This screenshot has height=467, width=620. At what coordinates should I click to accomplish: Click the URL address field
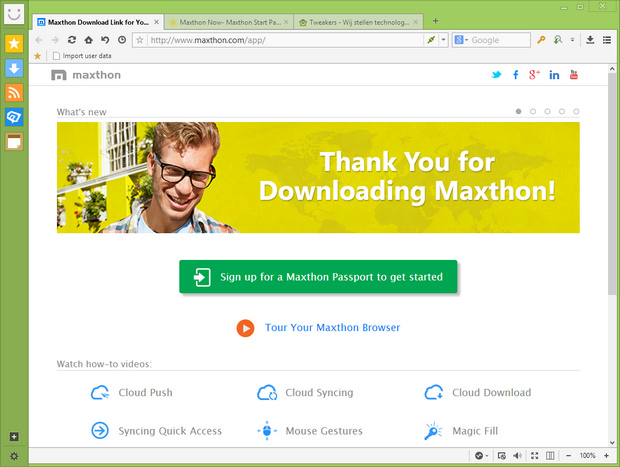[x=285, y=40]
